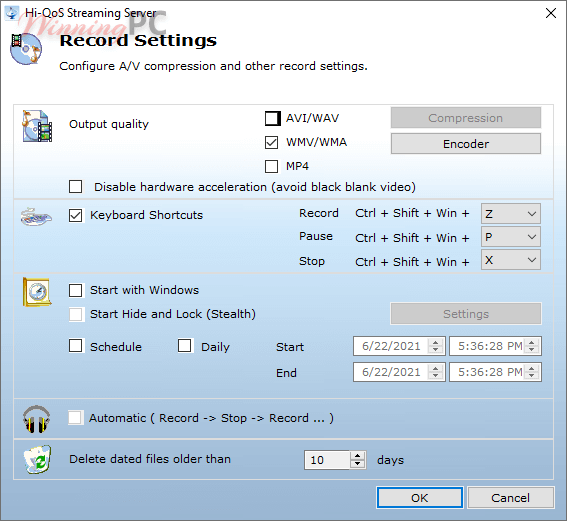This screenshot has height=521, width=567.
Task: Open the Record shortcut key dropdown
Action: (x=511, y=214)
